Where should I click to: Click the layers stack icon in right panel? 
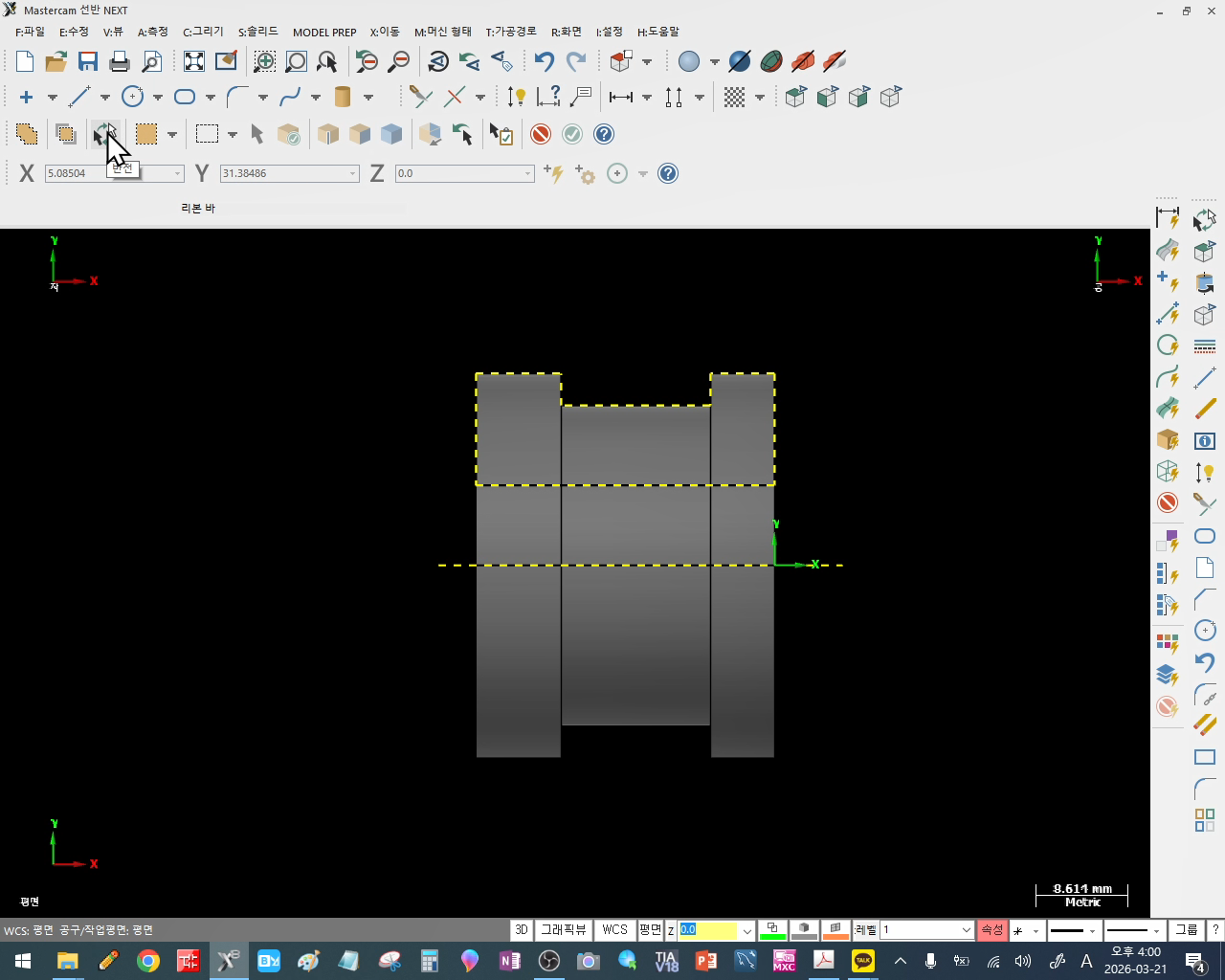coord(1167,675)
